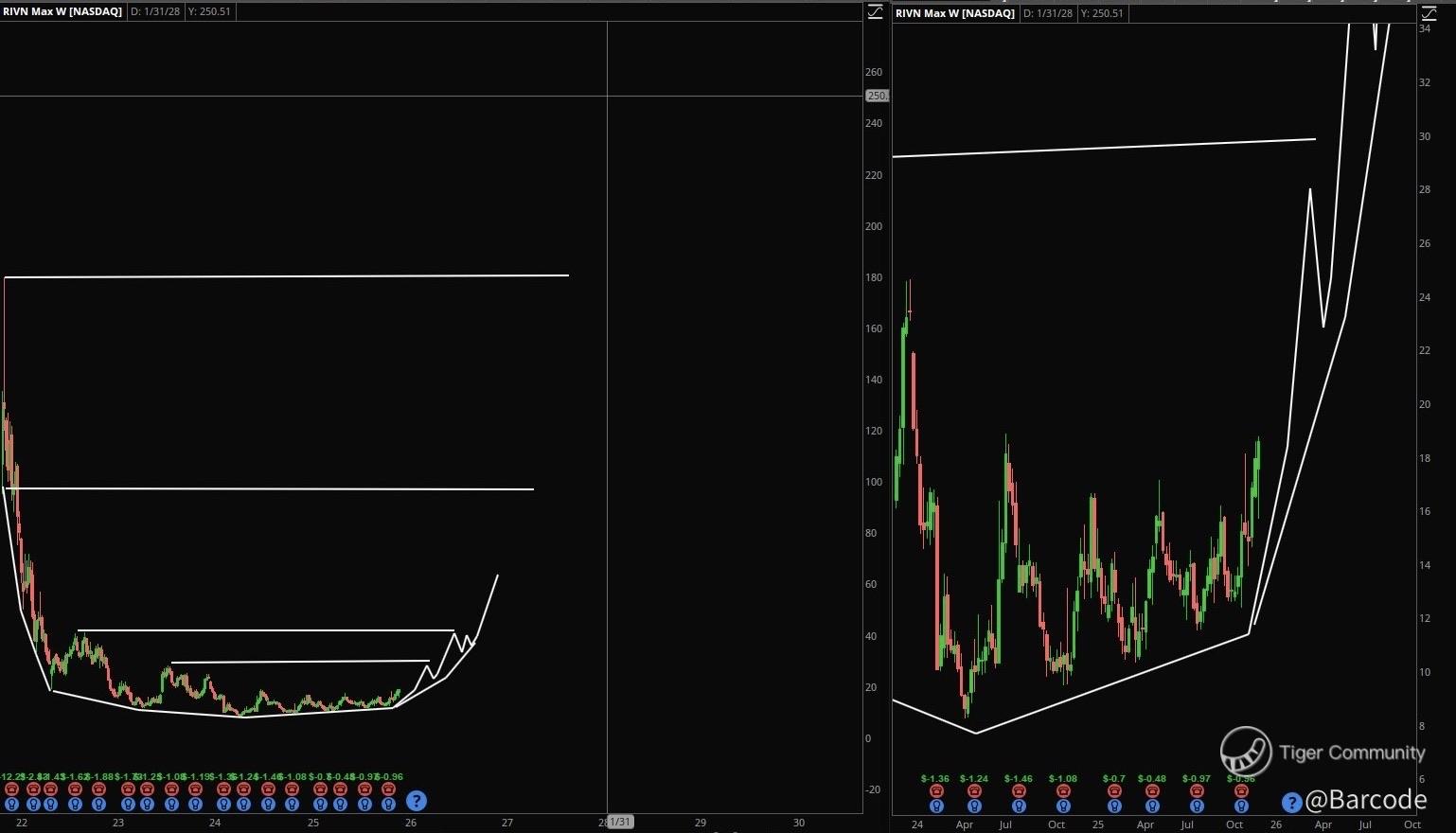Click right chart lightbulb icon below $-1.46
This screenshot has height=833, width=1456.
pyautogui.click(x=1019, y=806)
